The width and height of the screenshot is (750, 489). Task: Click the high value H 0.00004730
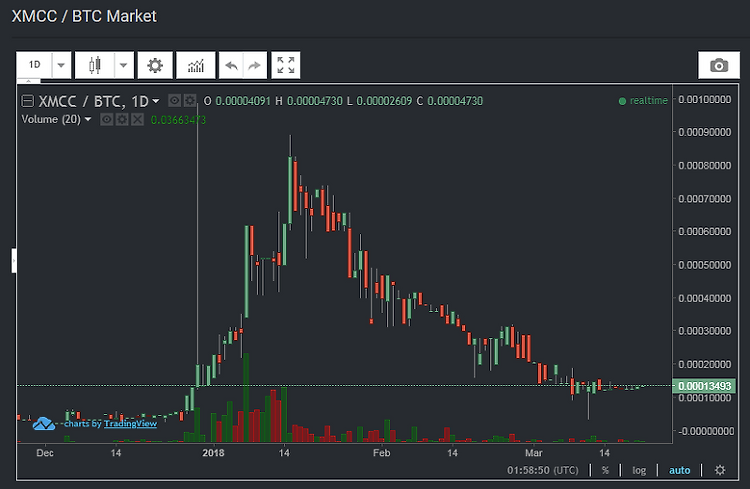309,101
